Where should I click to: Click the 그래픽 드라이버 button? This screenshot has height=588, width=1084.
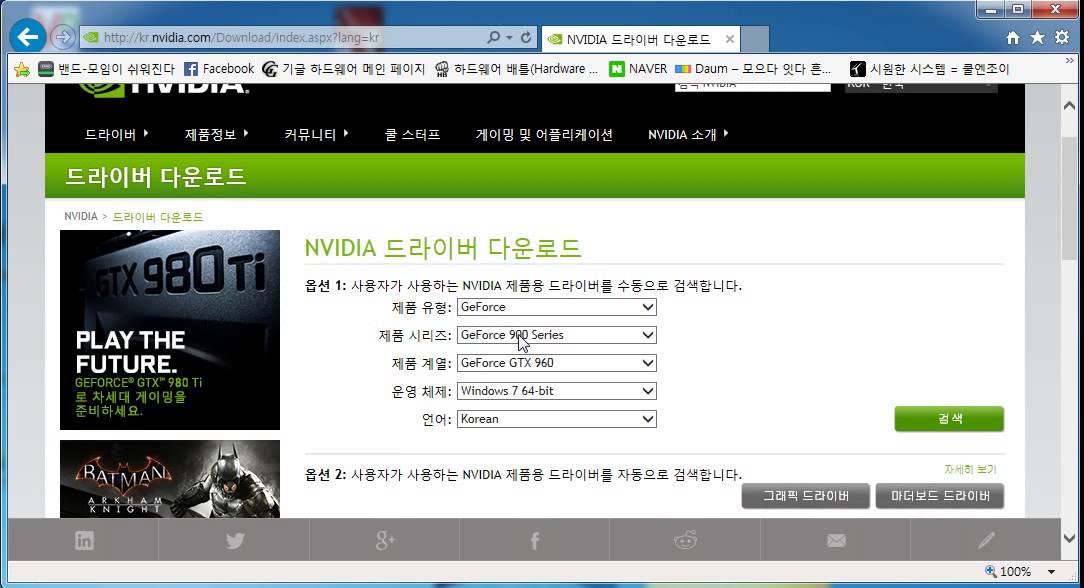(x=805, y=496)
